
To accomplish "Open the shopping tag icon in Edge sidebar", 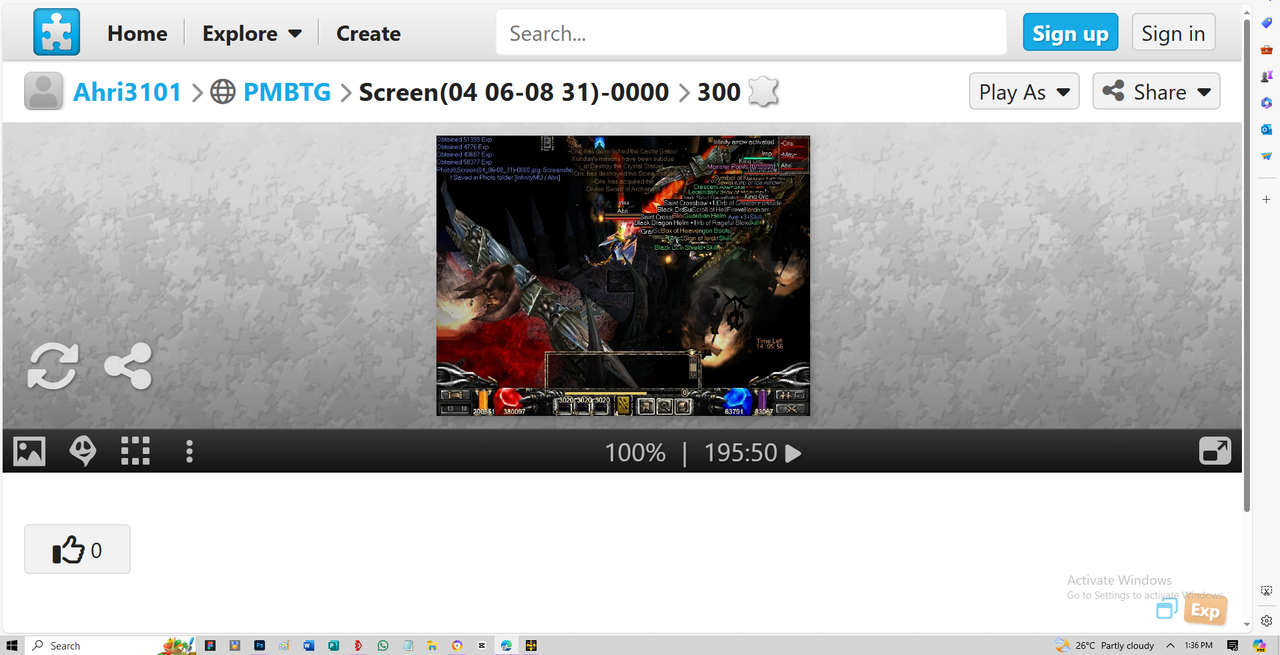I will [x=1267, y=23].
